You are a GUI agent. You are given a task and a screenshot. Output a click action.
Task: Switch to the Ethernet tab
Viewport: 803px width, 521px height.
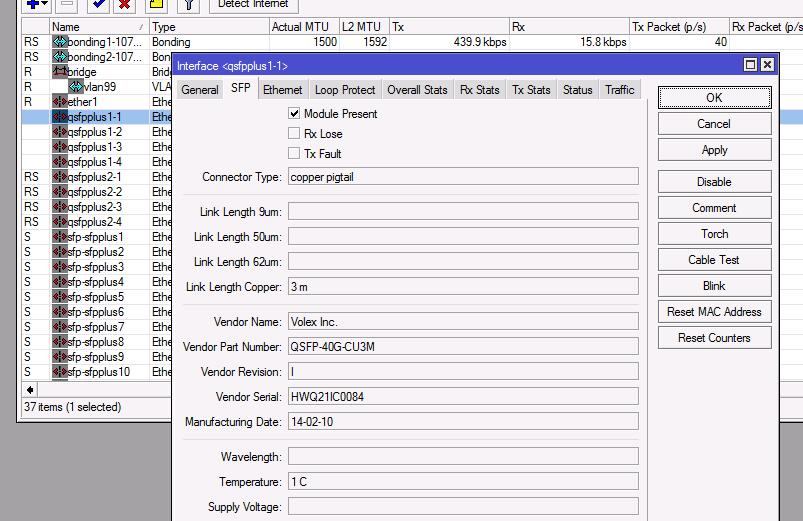coord(282,90)
